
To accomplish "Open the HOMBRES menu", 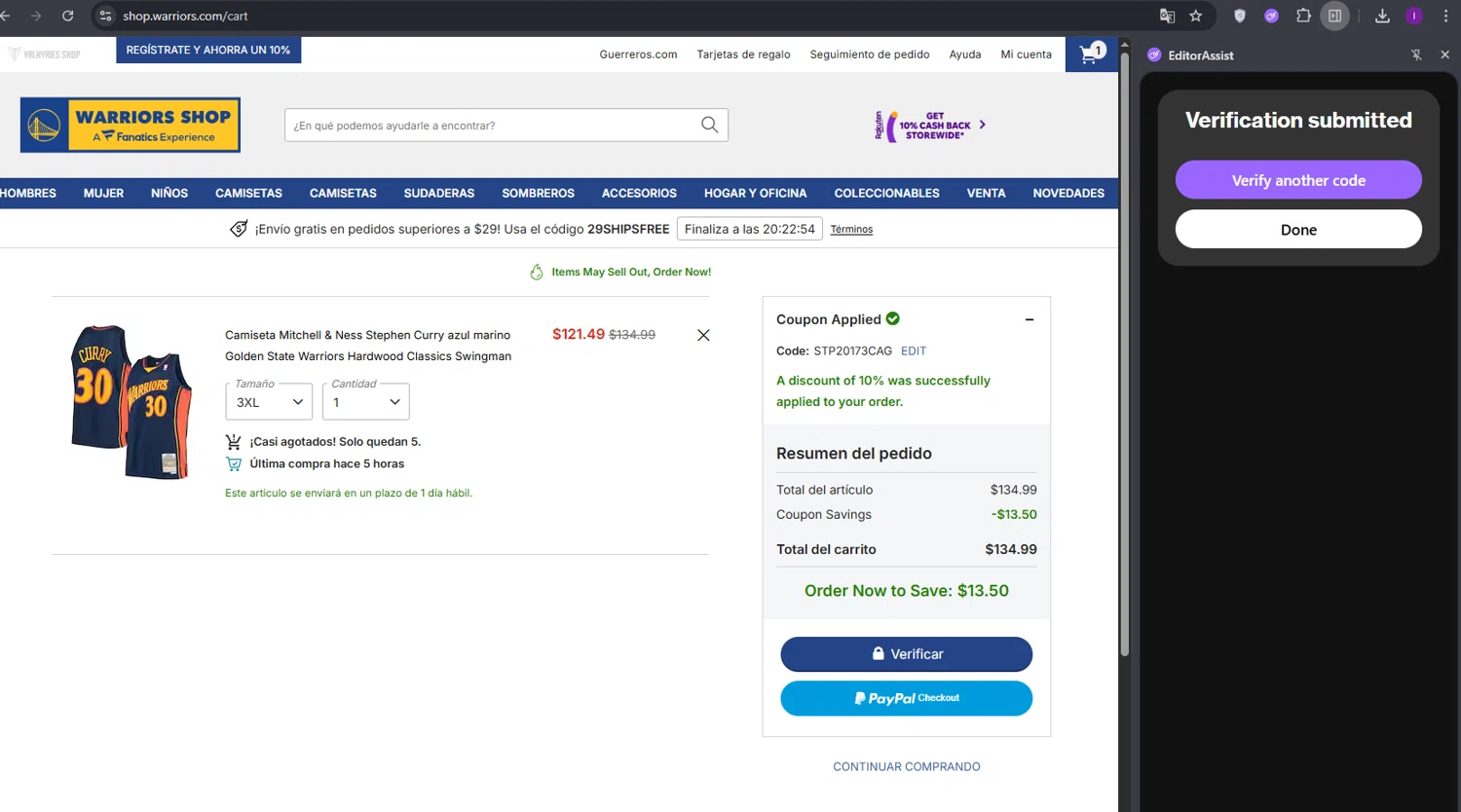I will click(x=27, y=193).
